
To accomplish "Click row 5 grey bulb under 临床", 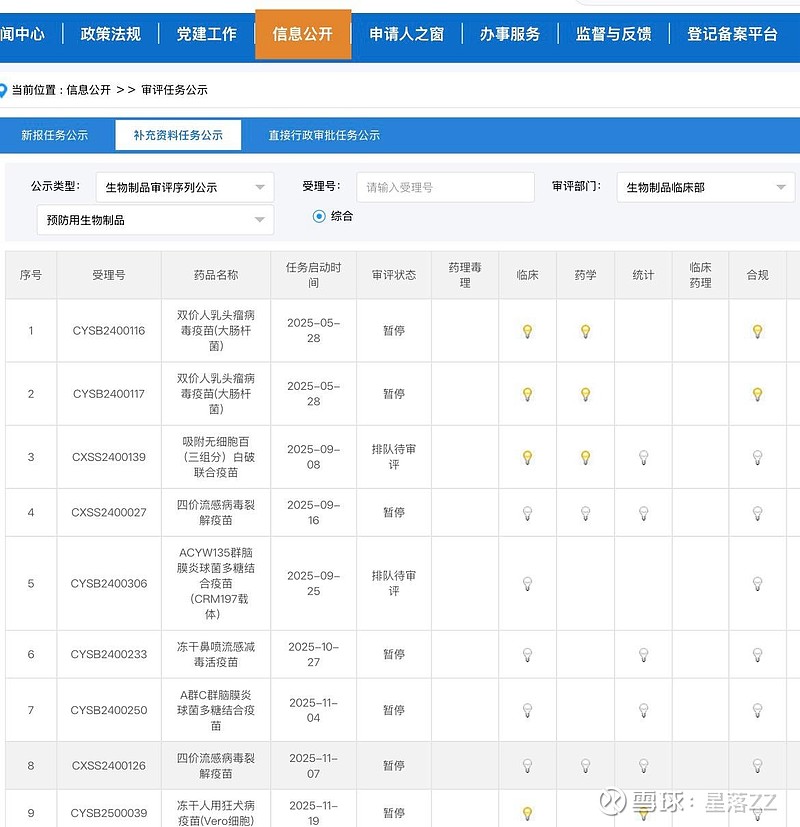I will [x=527, y=583].
